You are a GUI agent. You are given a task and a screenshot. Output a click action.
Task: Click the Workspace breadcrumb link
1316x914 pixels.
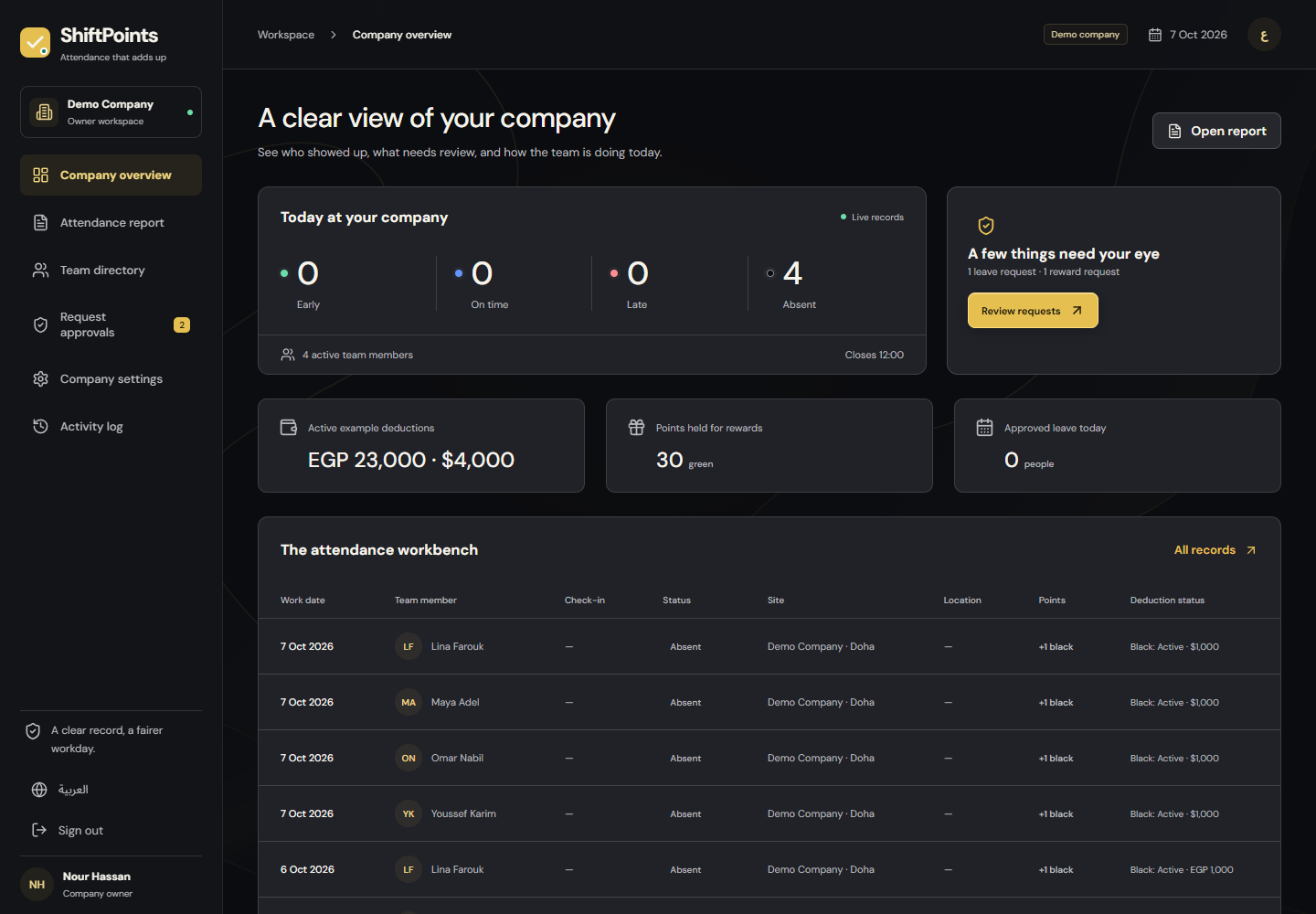click(286, 35)
